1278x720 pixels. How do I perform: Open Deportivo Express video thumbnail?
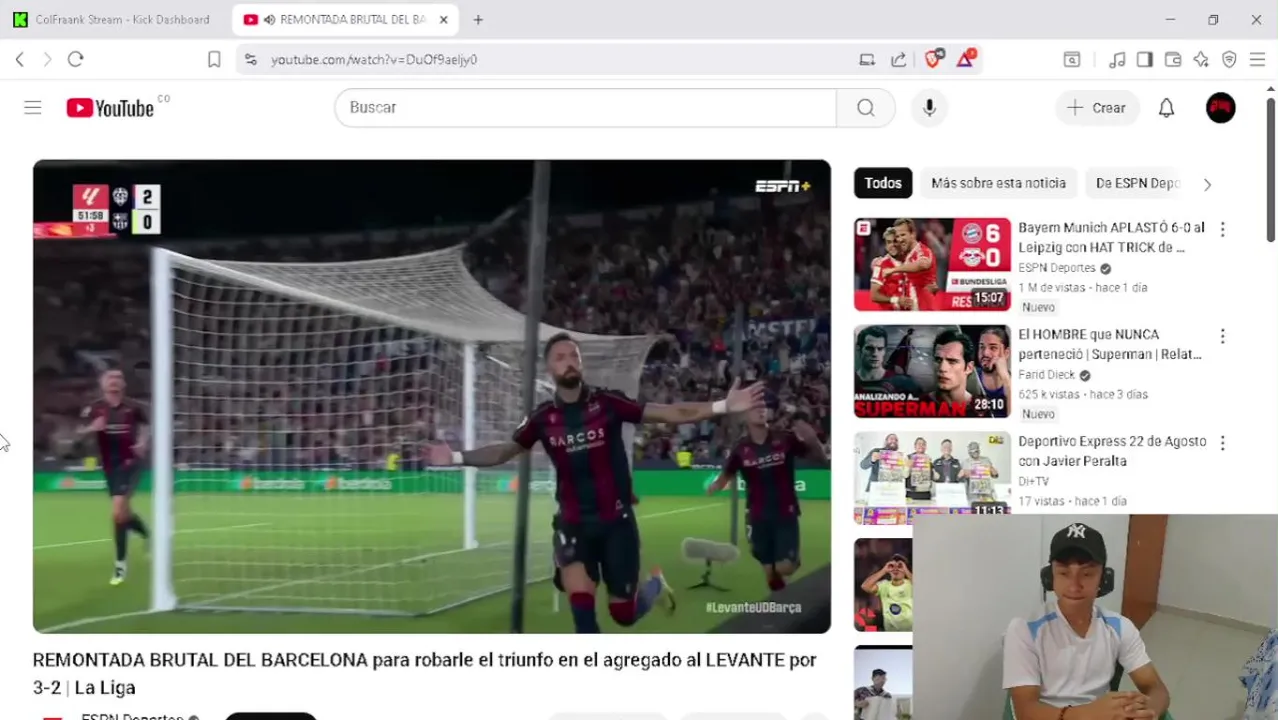click(x=932, y=478)
